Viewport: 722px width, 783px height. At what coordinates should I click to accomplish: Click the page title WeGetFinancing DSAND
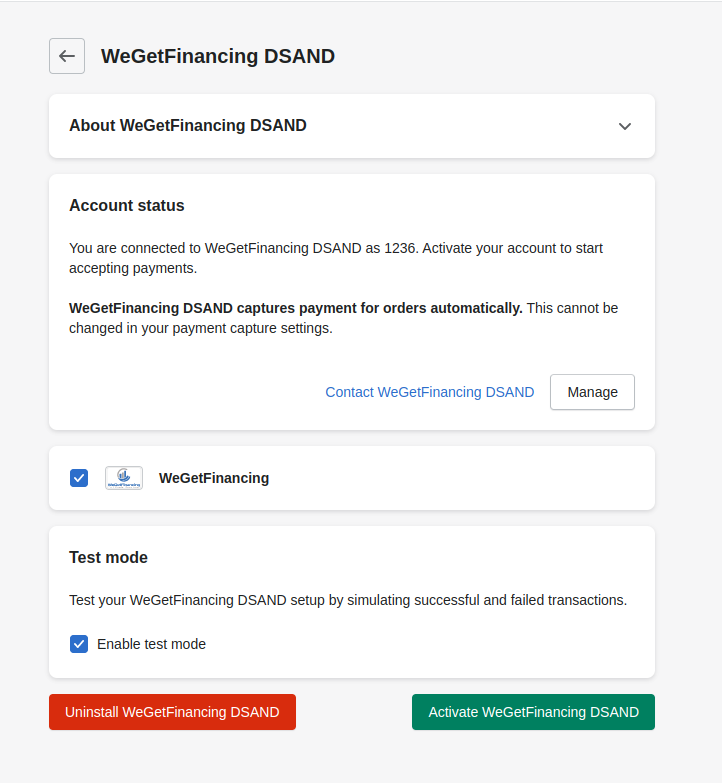218,56
